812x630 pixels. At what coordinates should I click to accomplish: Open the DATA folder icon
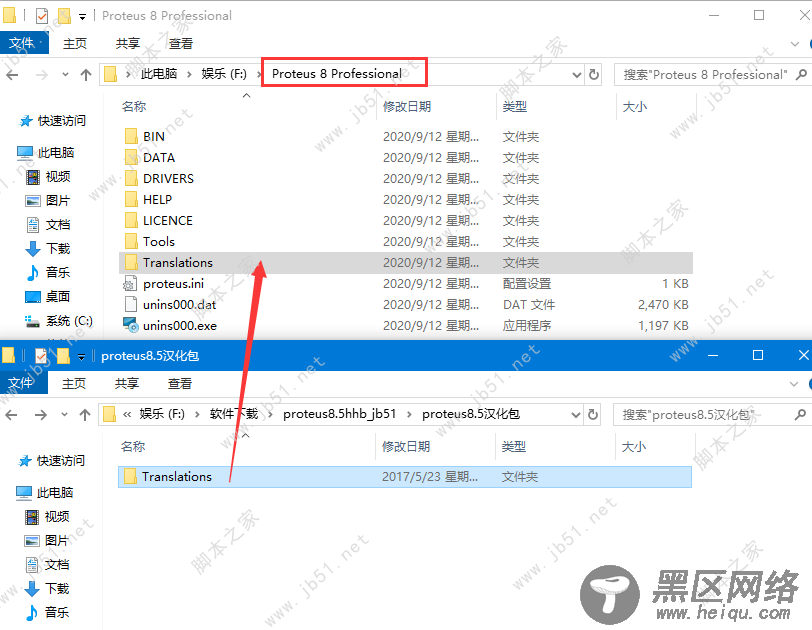coord(132,157)
